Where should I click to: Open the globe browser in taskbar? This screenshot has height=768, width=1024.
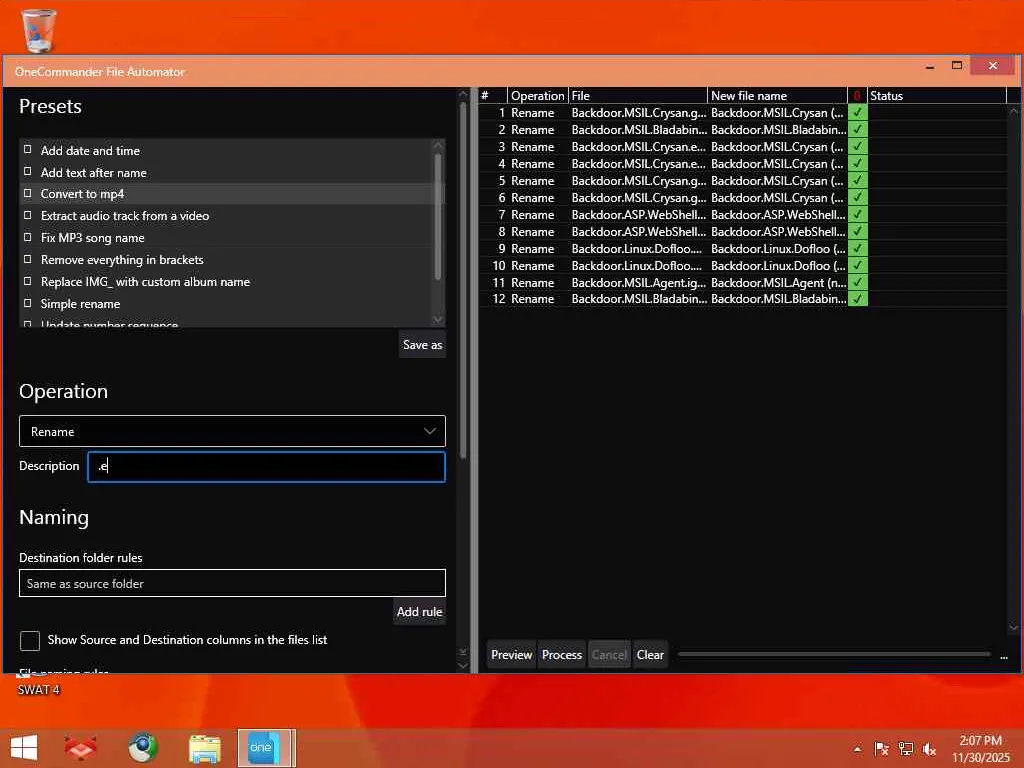coord(142,748)
